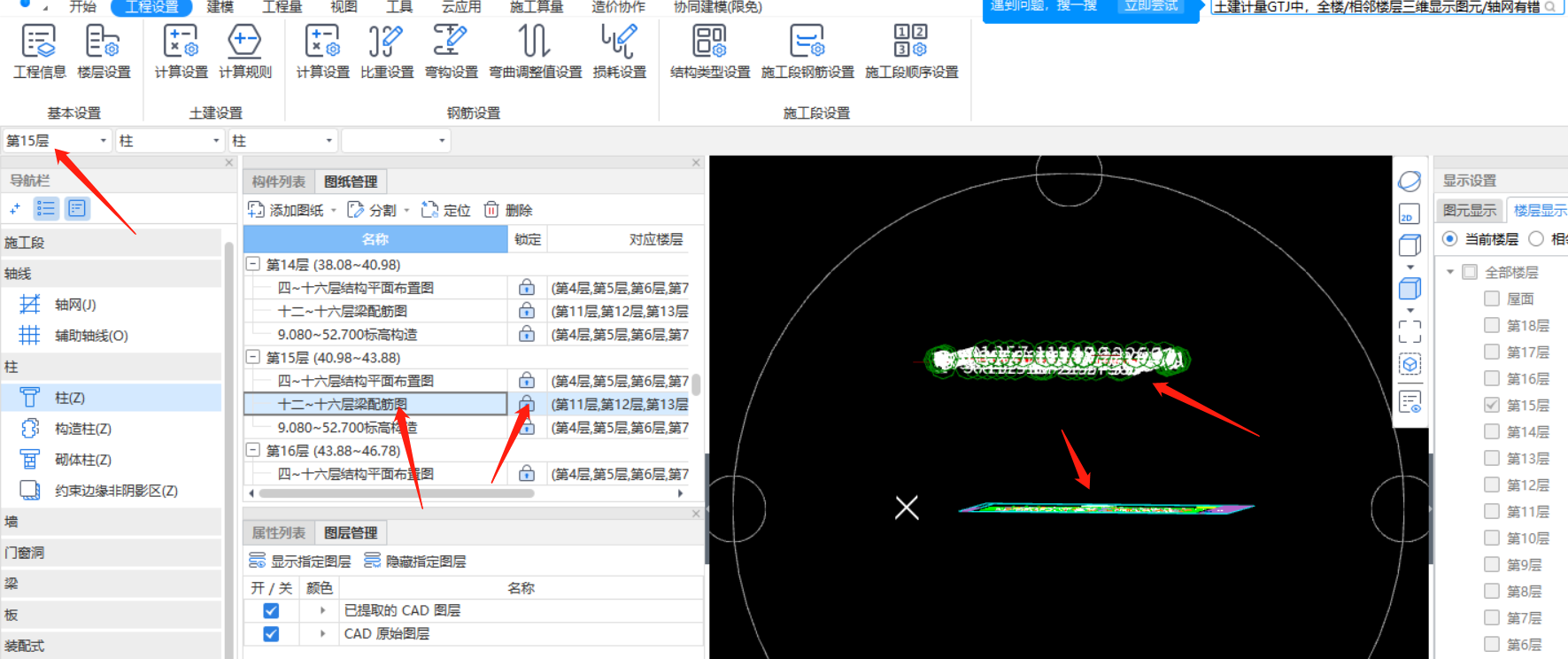Expand the 梁 navigation category
Image resolution: width=1568 pixels, height=659 pixels.
point(111,584)
